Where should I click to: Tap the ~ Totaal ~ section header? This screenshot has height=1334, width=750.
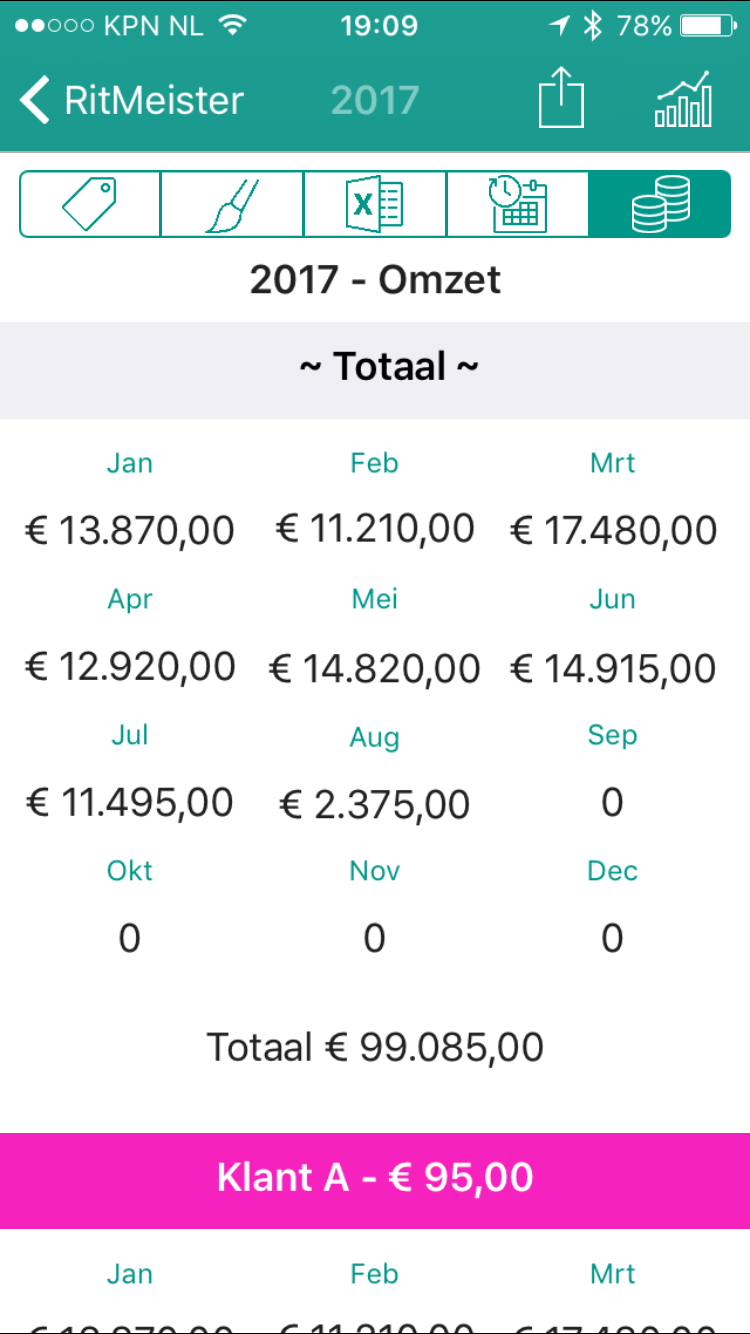[375, 367]
